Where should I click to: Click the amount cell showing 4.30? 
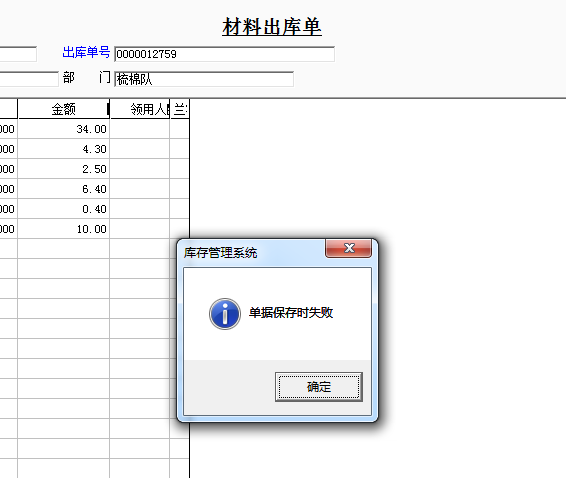coord(64,149)
